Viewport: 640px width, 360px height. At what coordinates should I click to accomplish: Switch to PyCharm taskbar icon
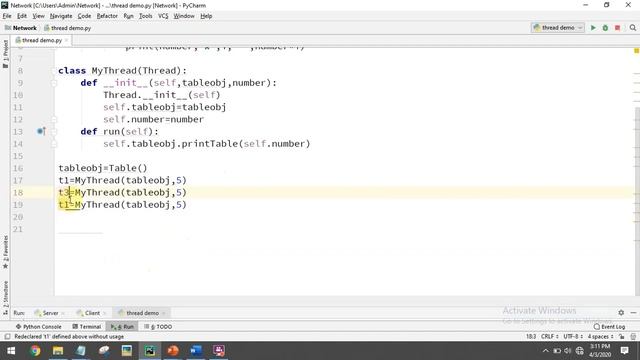tap(150, 351)
